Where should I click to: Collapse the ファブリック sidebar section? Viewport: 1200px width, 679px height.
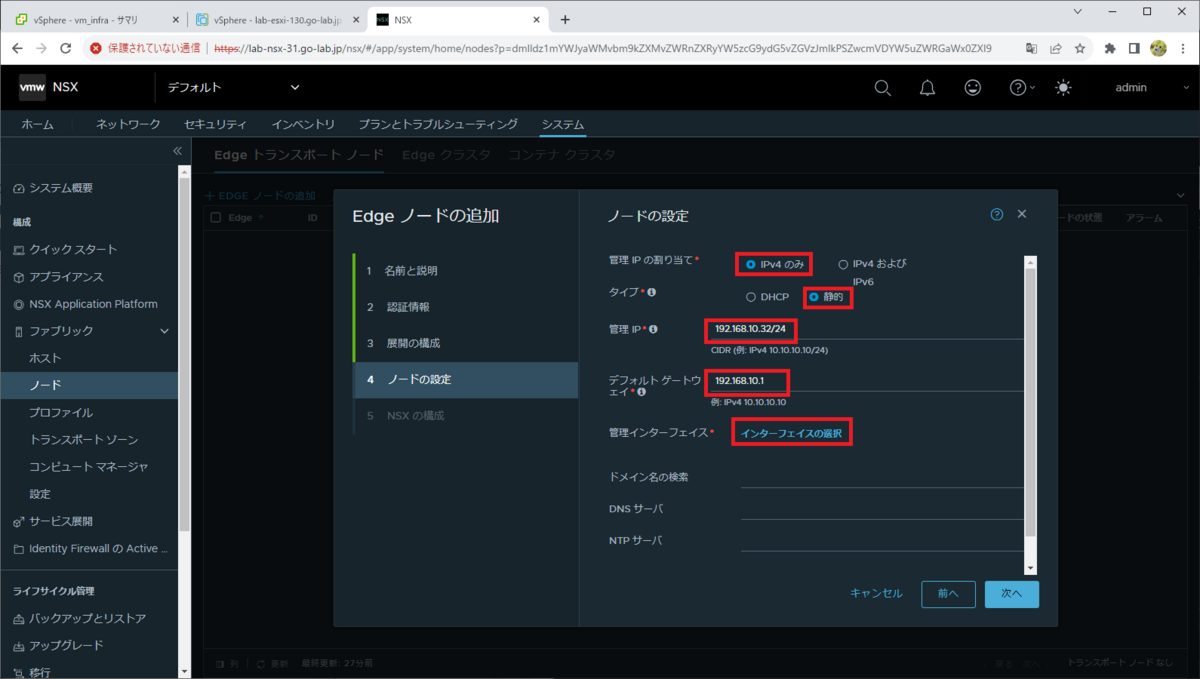pos(165,331)
